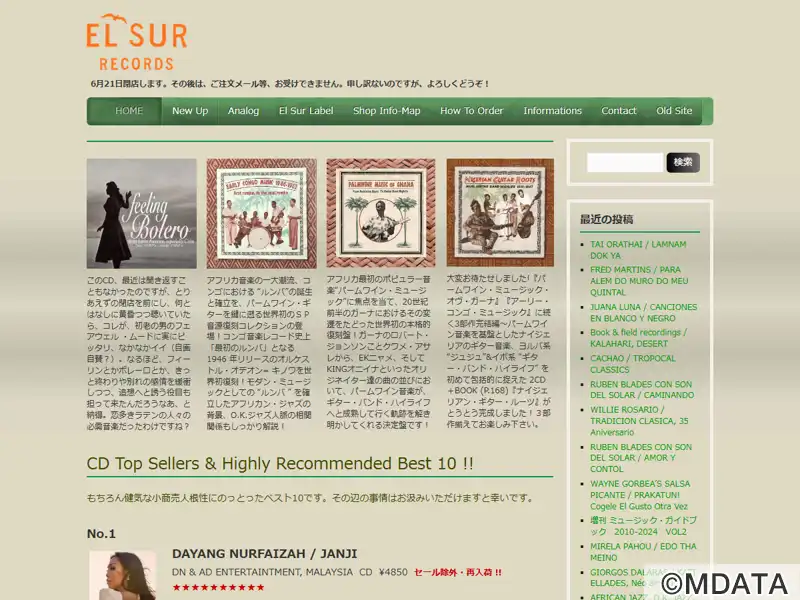Open DAYANG NURFAIZAH / JANJI title link
Image resolution: width=800 pixels, height=600 pixels.
tap(264, 554)
